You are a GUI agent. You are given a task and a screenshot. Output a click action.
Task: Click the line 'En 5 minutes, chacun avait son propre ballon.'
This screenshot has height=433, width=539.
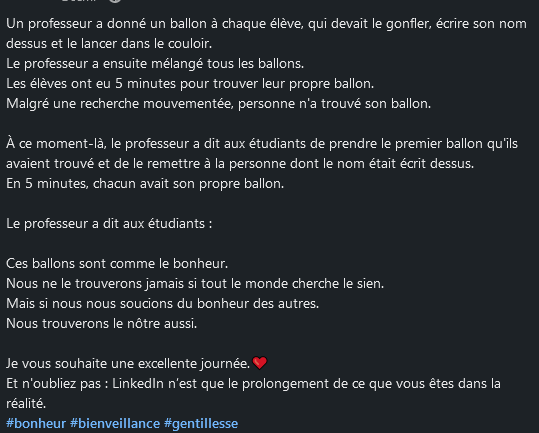pos(145,184)
